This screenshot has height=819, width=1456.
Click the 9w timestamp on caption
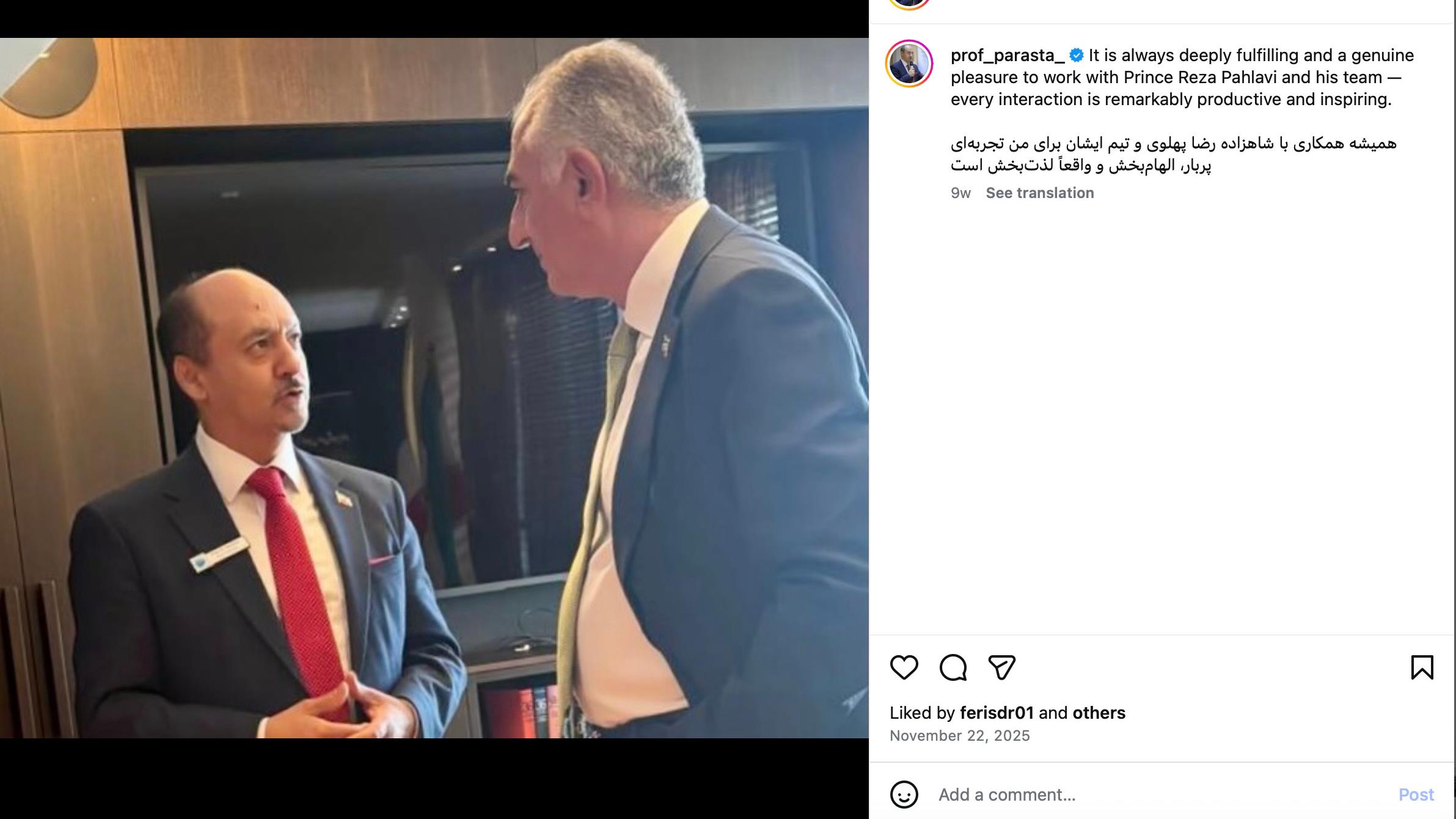[960, 193]
